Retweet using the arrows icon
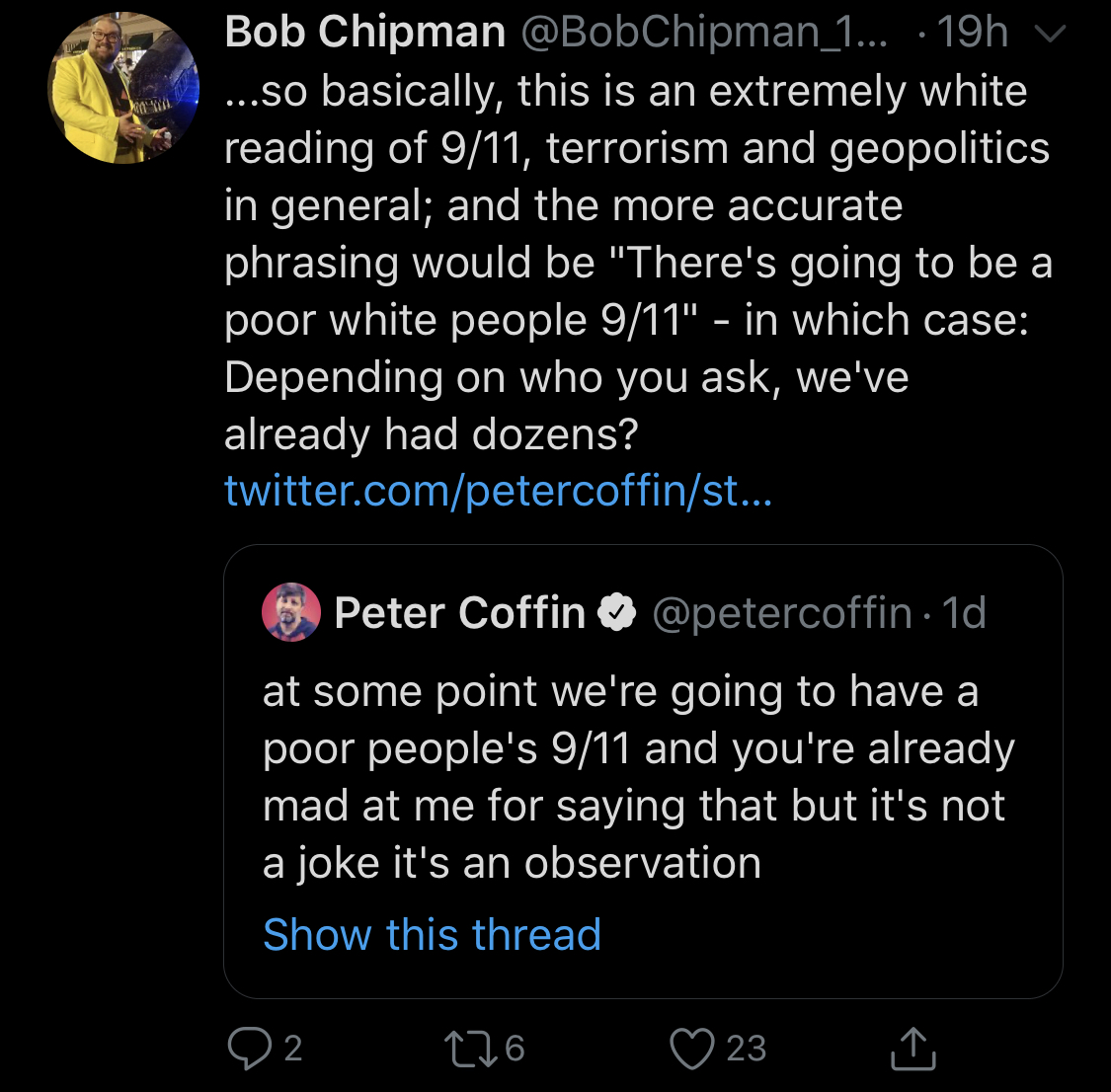Viewport: 1111px width, 1092px height. [471, 1049]
